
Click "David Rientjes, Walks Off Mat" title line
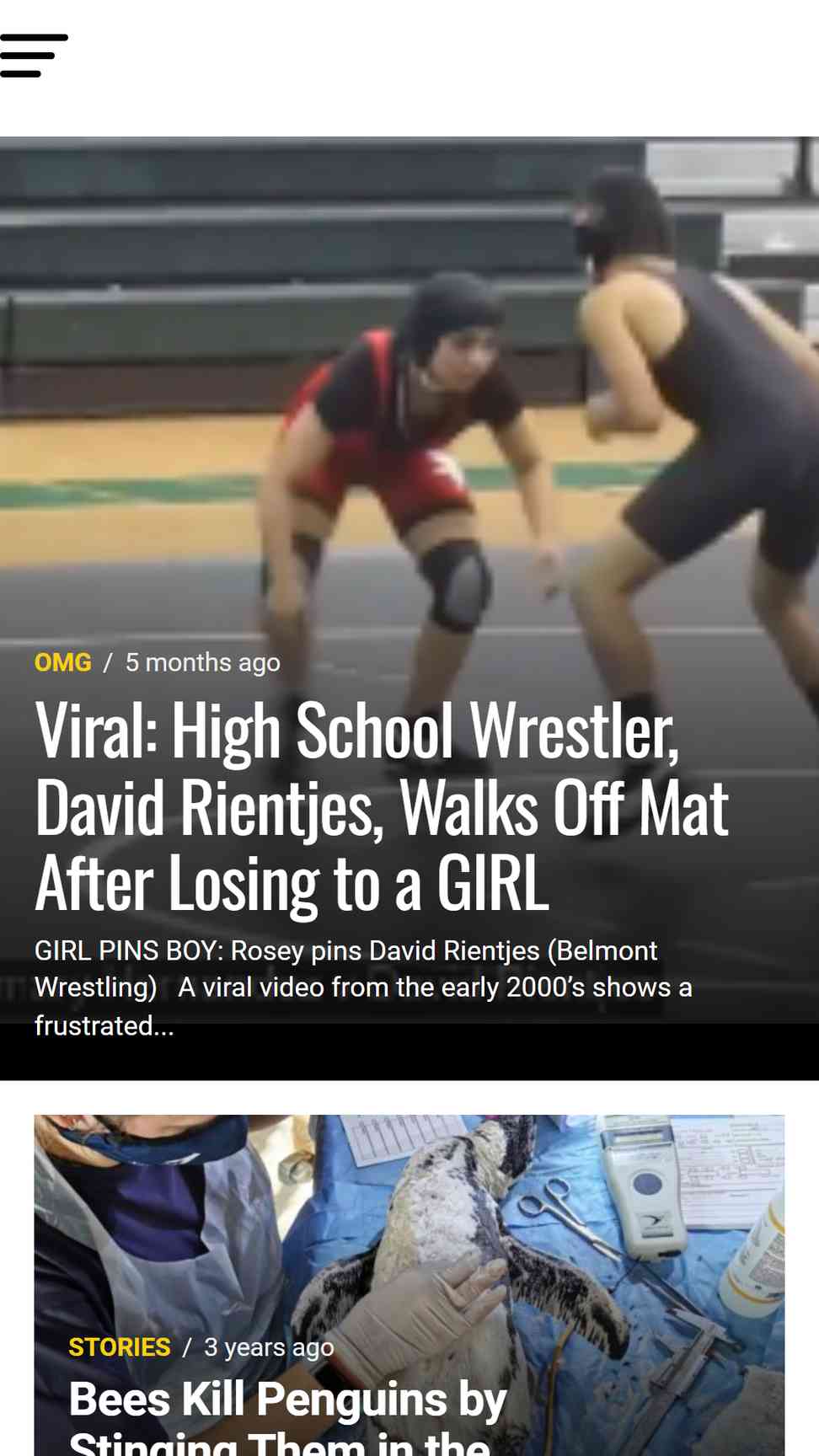coord(381,807)
